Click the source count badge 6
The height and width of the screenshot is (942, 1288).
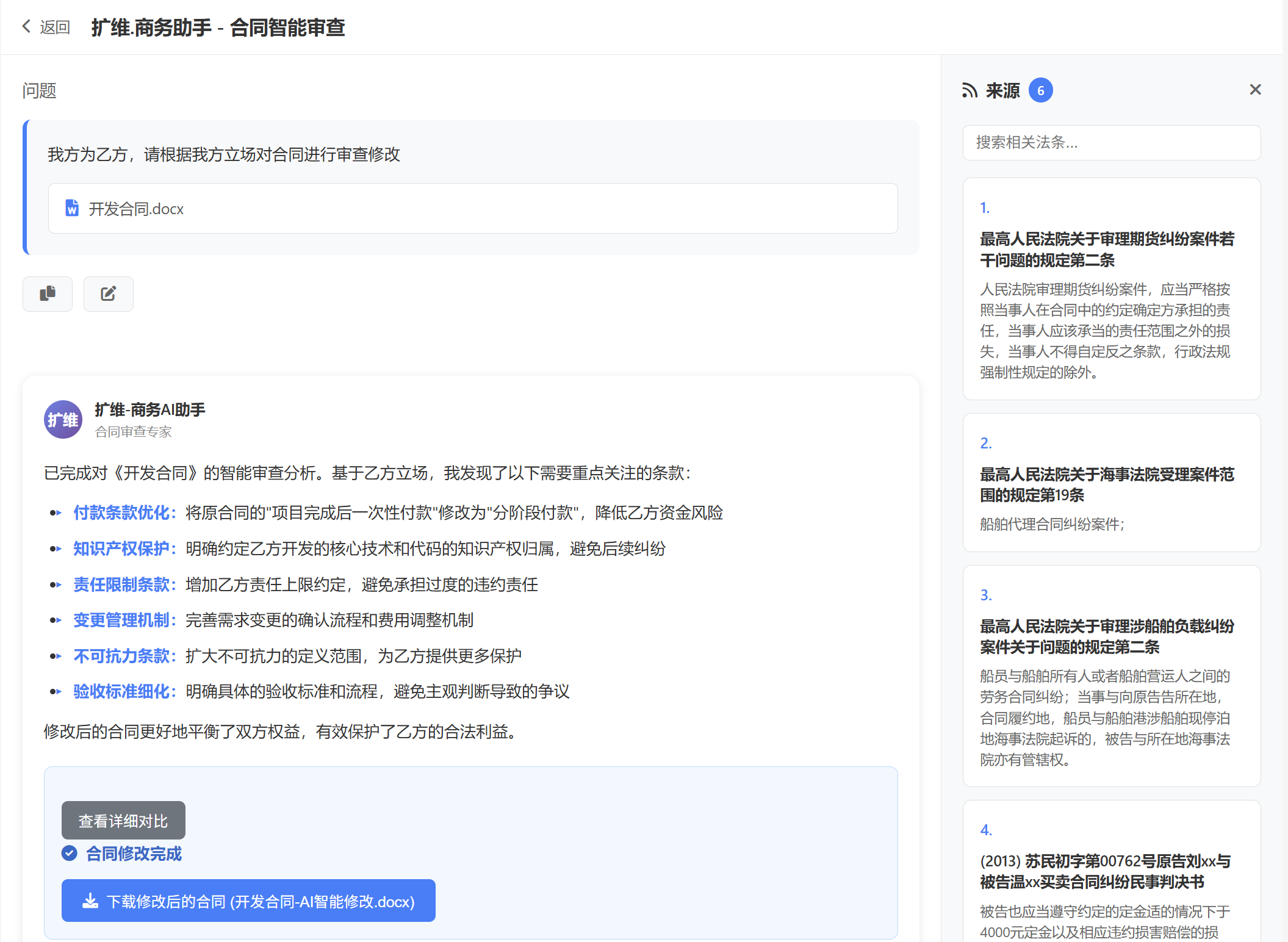pyautogui.click(x=1040, y=91)
